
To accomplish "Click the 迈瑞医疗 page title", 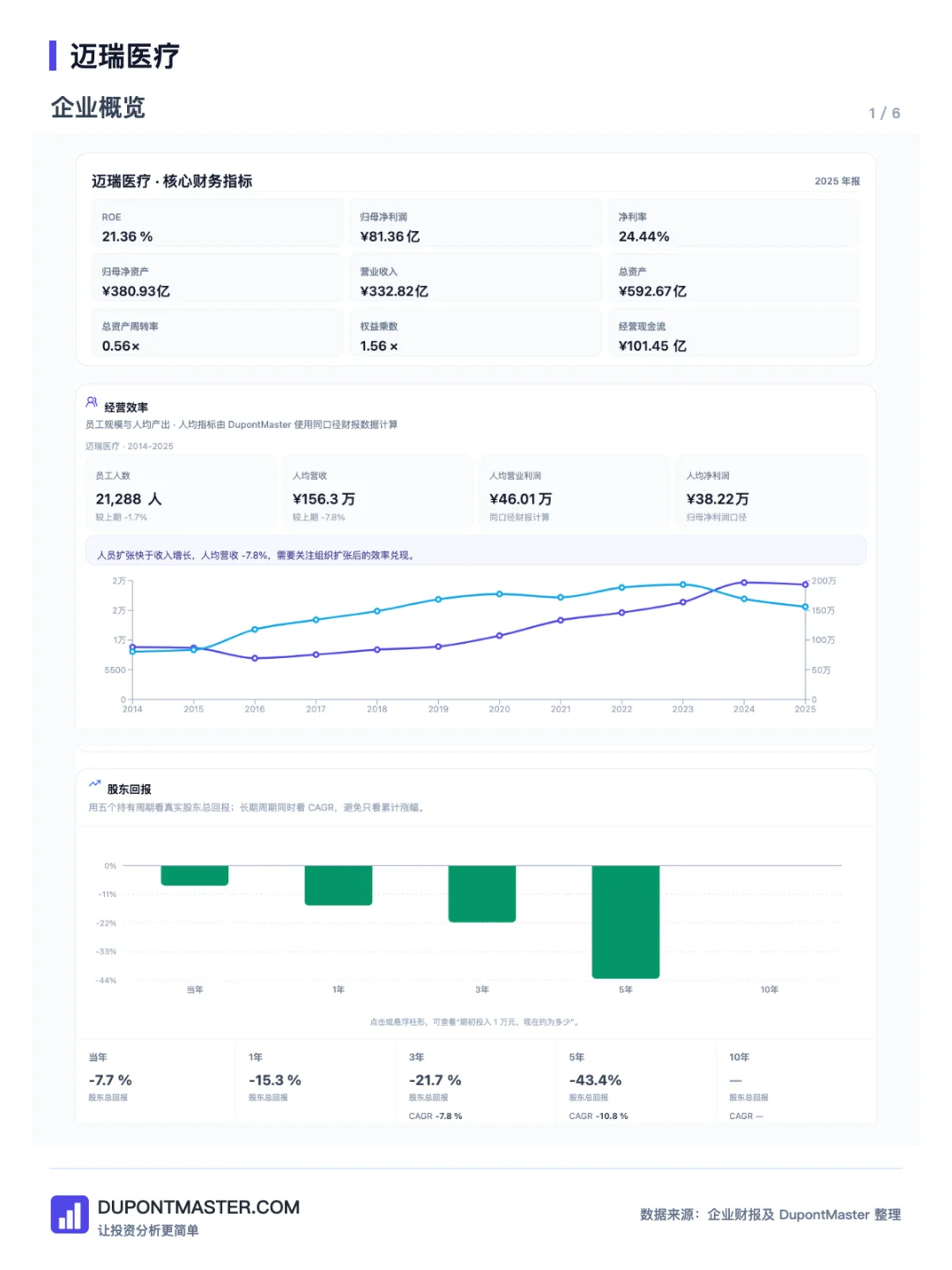I will (x=124, y=56).
